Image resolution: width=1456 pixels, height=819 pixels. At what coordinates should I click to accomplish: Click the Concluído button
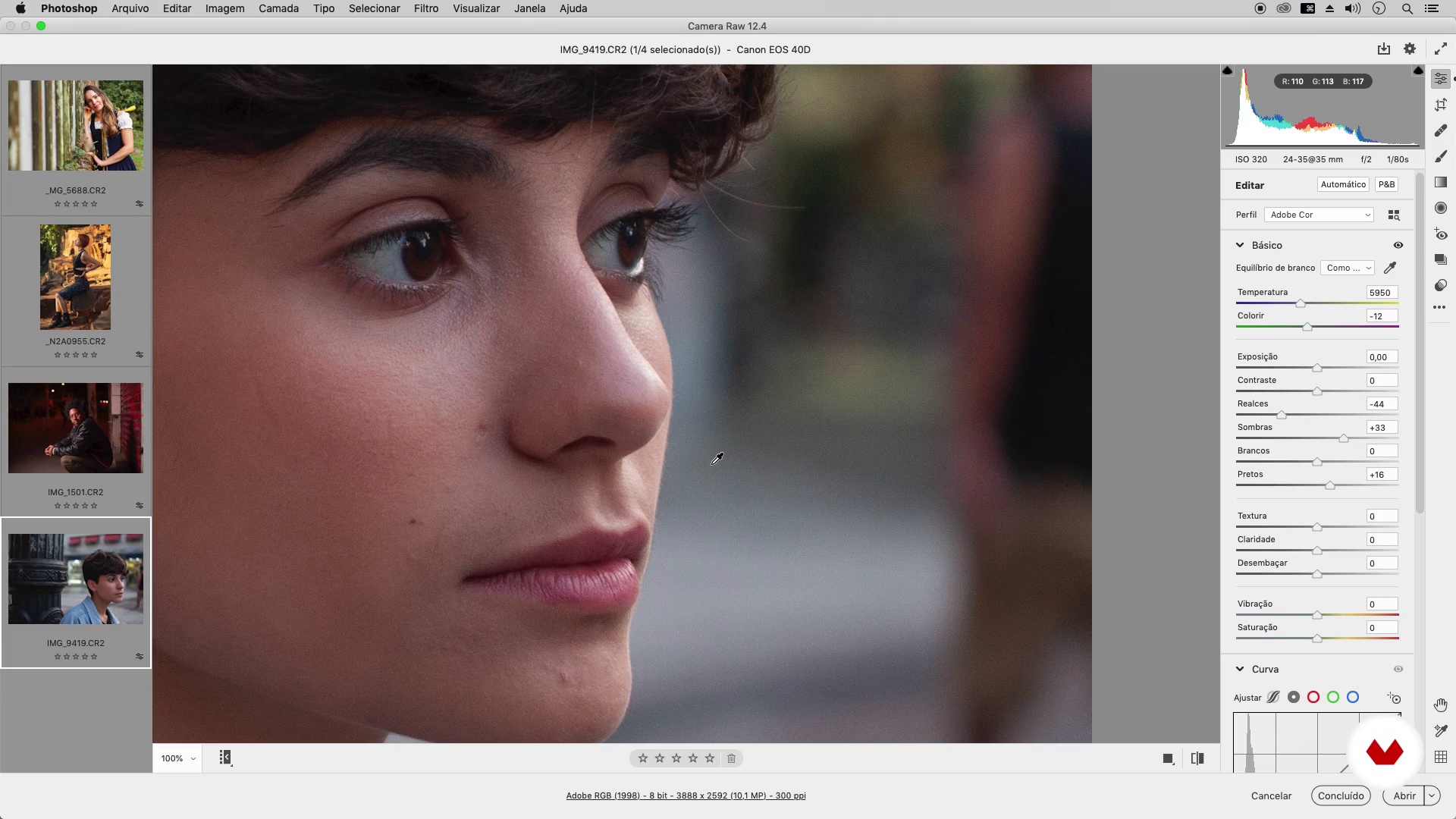point(1341,795)
